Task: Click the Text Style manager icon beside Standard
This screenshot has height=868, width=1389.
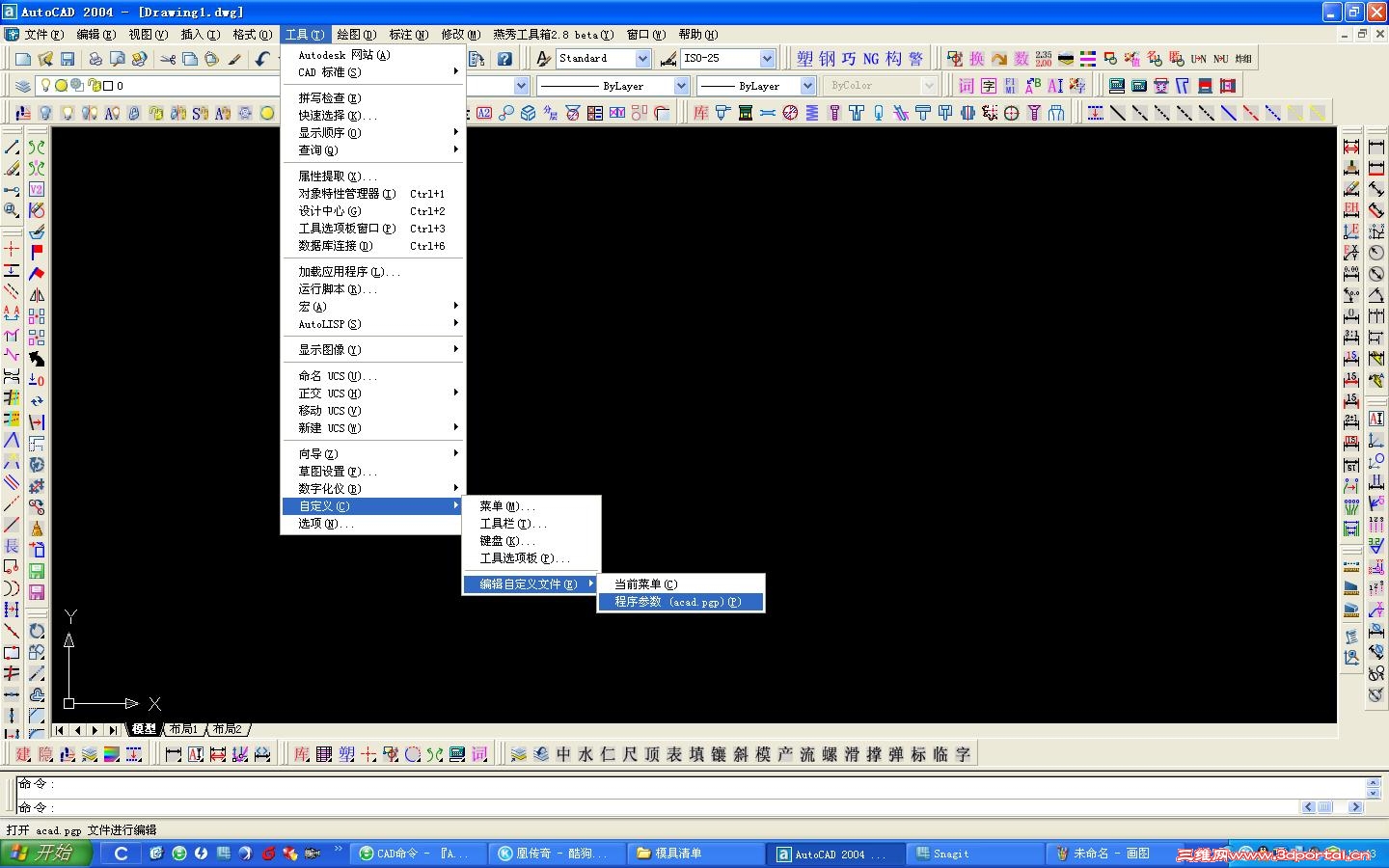Action: click(x=544, y=59)
